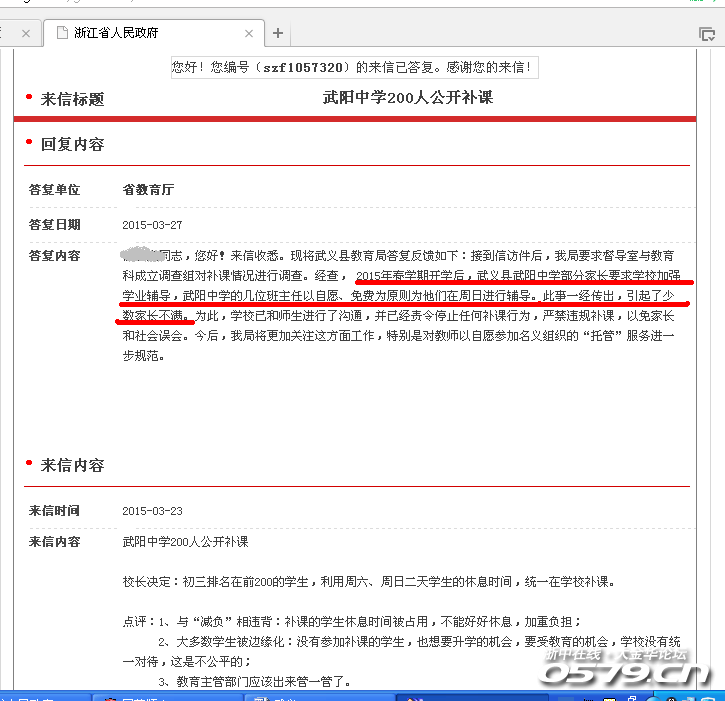This screenshot has width=725, height=701.
Task: Select the reply date 2015-03-27
Action: [x=152, y=225]
